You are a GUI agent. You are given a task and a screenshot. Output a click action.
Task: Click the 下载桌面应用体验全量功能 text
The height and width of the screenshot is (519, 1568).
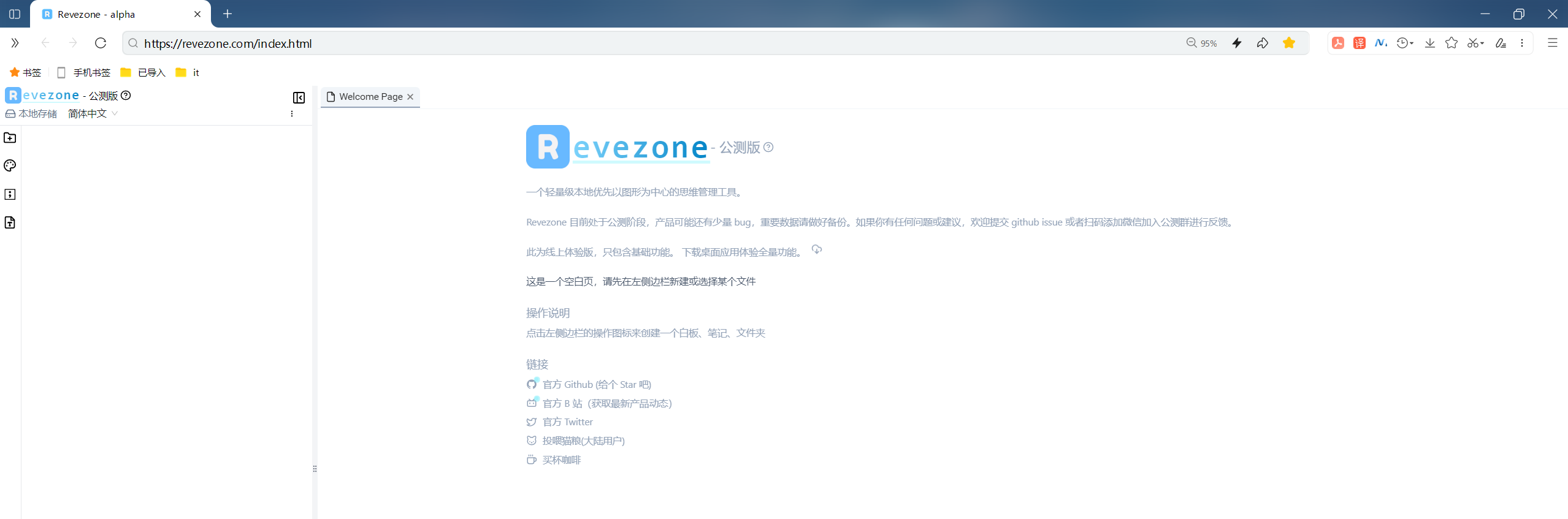pyautogui.click(x=741, y=252)
